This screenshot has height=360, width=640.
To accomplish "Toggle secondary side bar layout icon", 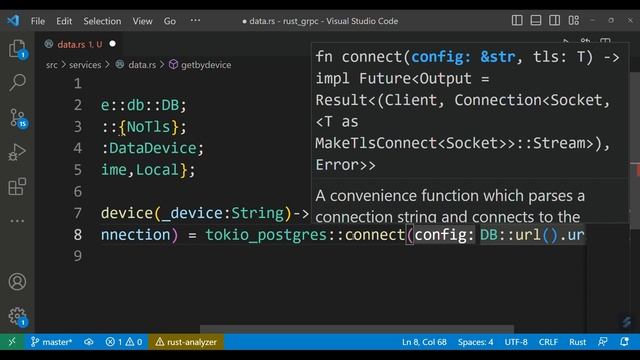I will click(554, 20).
